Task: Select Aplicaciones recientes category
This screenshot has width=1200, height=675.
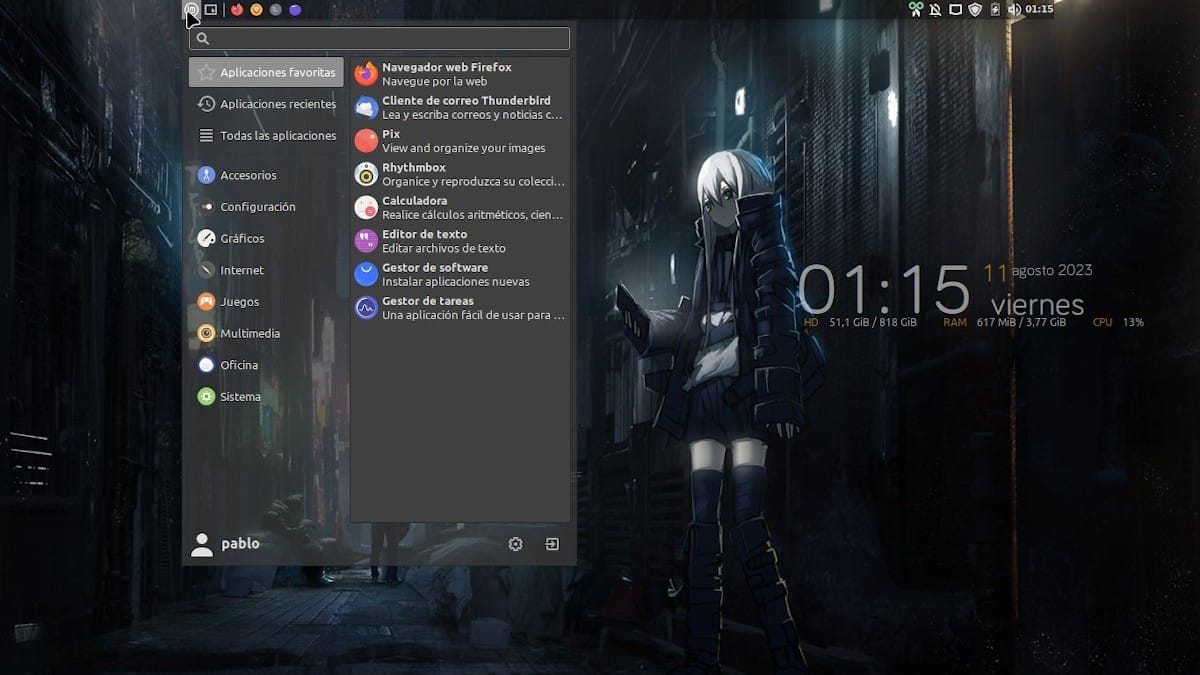Action: (x=266, y=104)
